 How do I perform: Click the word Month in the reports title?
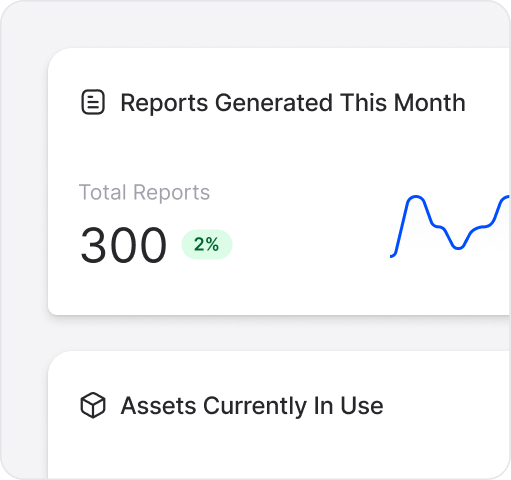[430, 103]
